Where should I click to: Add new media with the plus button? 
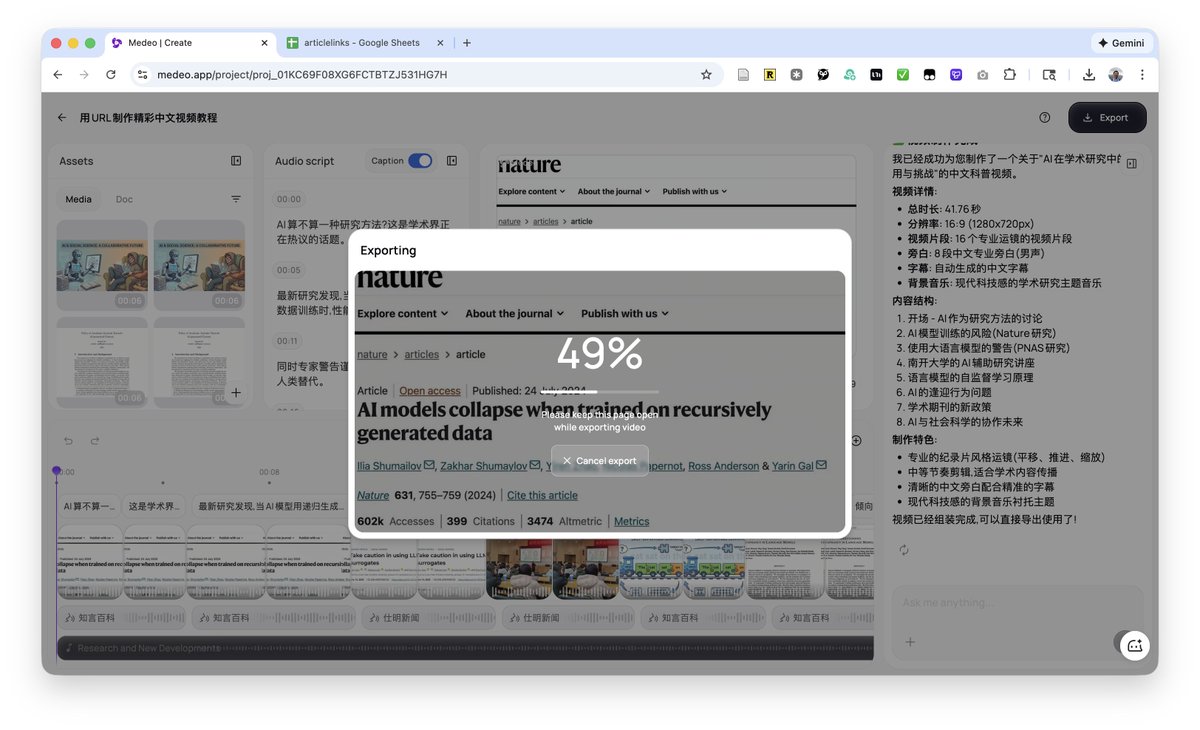point(236,393)
